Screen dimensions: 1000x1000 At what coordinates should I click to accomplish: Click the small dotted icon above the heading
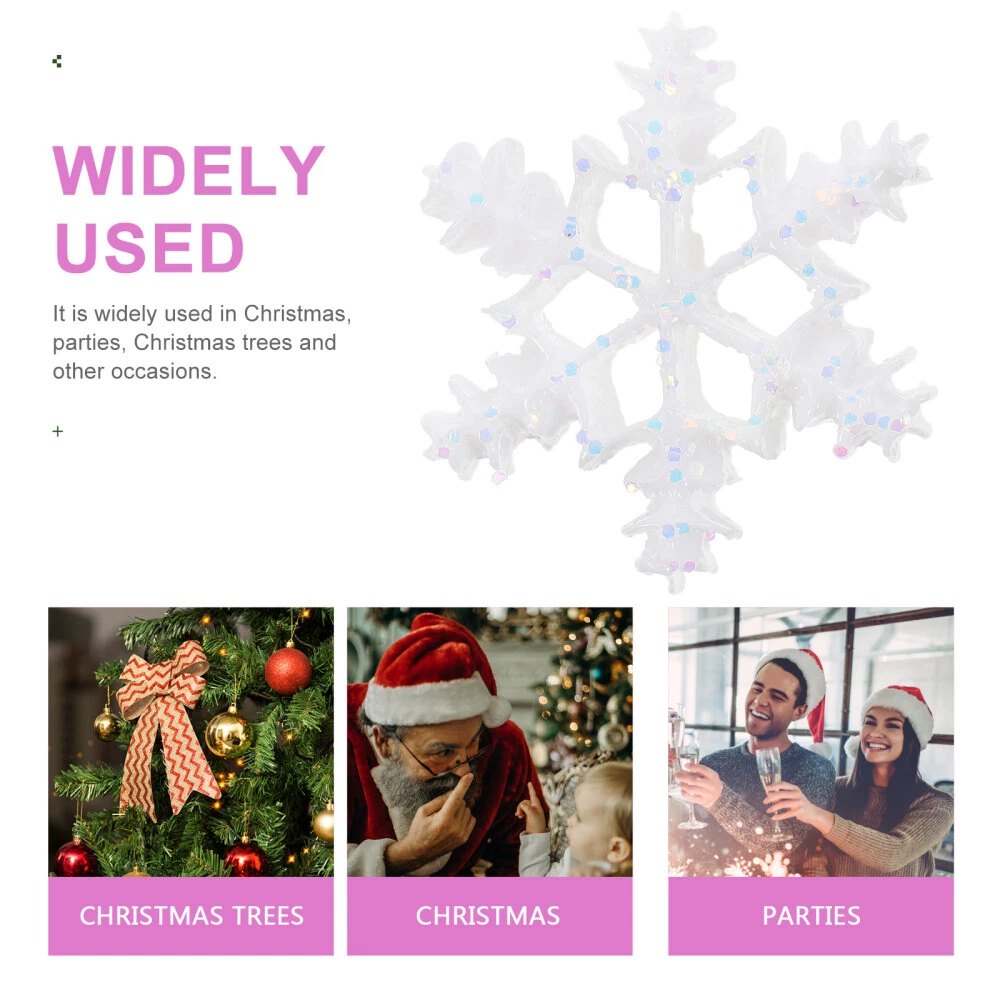[x=57, y=61]
